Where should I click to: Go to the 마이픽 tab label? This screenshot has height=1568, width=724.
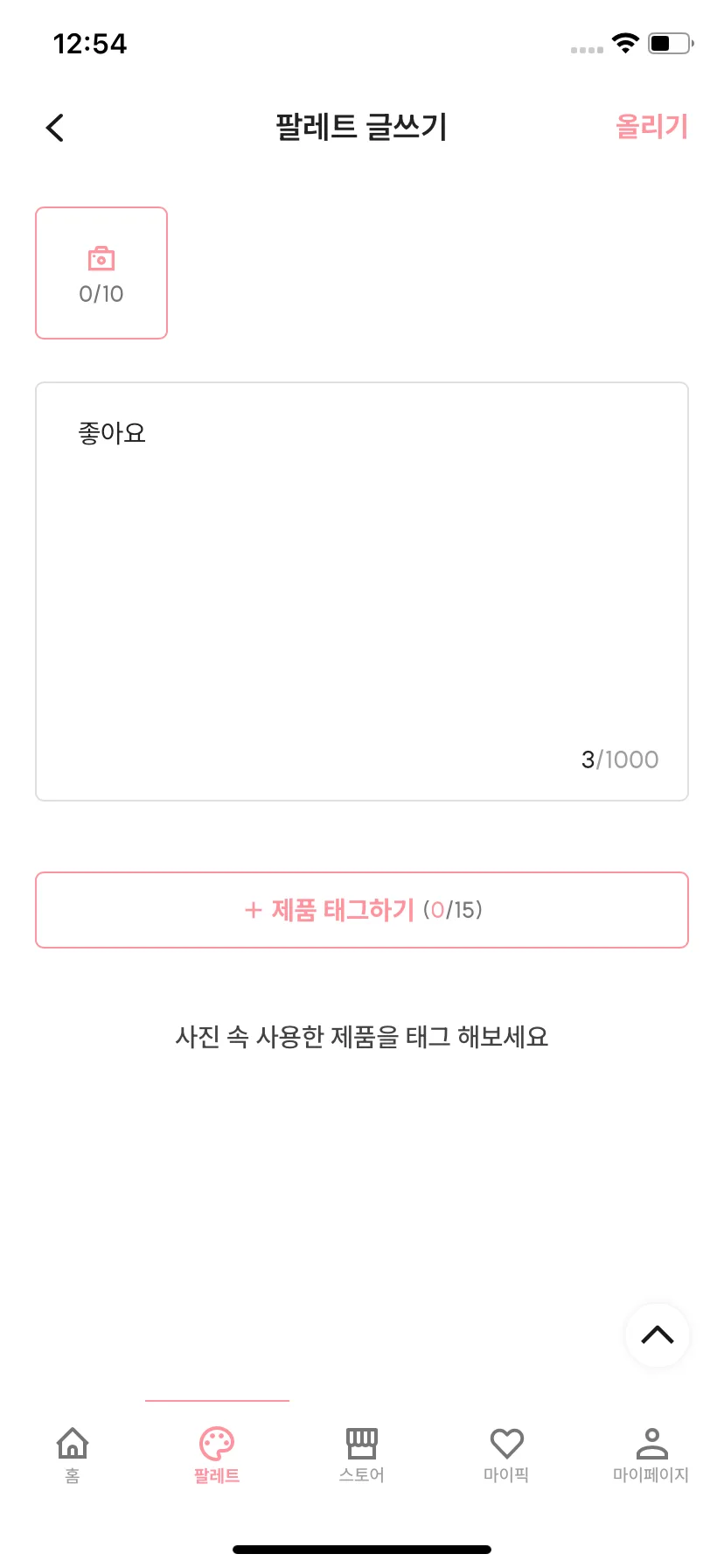[506, 1475]
